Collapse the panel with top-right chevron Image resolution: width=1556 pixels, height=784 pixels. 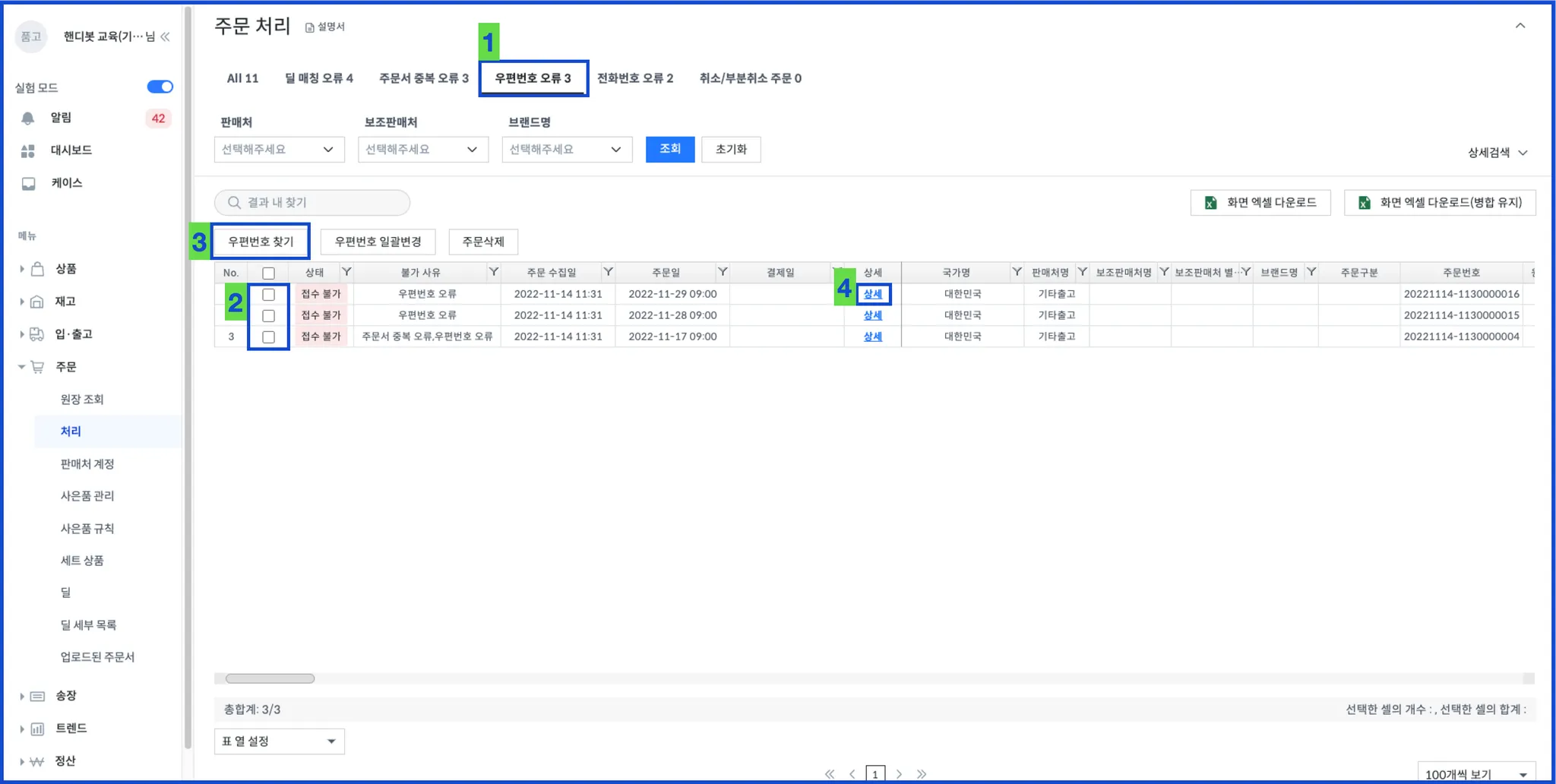pos(1520,26)
